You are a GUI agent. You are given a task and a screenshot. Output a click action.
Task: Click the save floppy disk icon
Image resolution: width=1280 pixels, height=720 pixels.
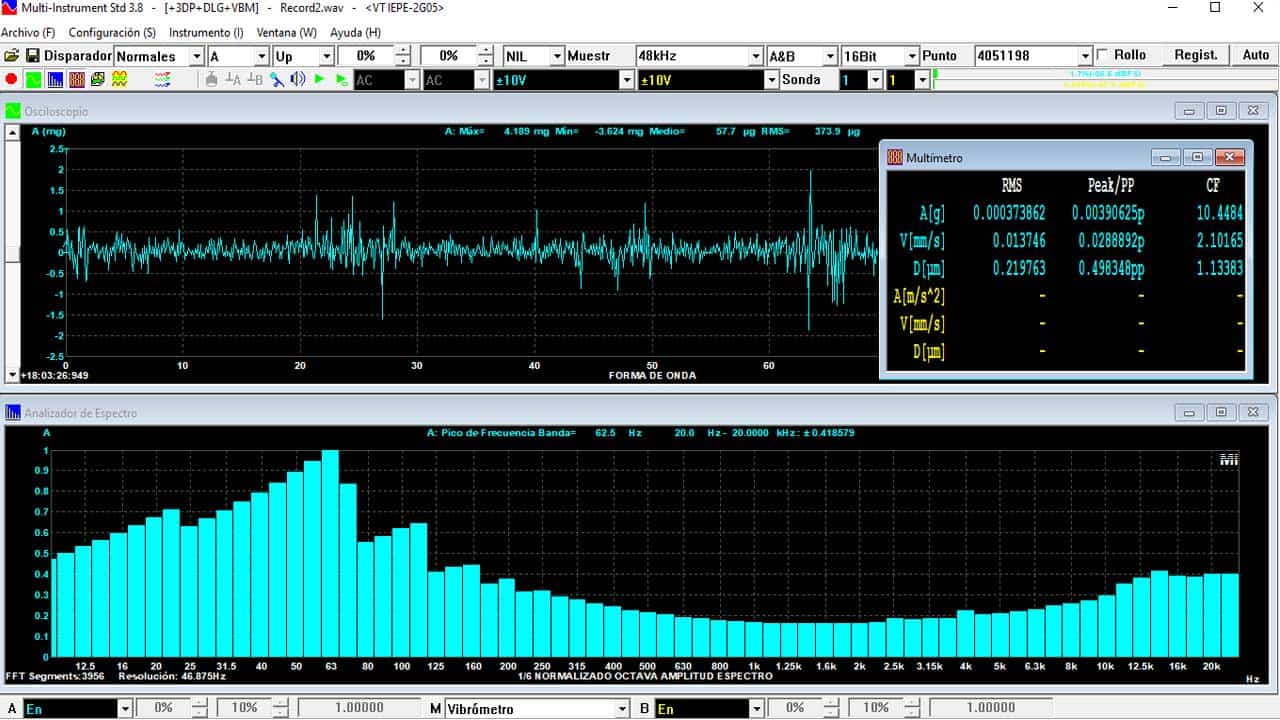point(32,56)
